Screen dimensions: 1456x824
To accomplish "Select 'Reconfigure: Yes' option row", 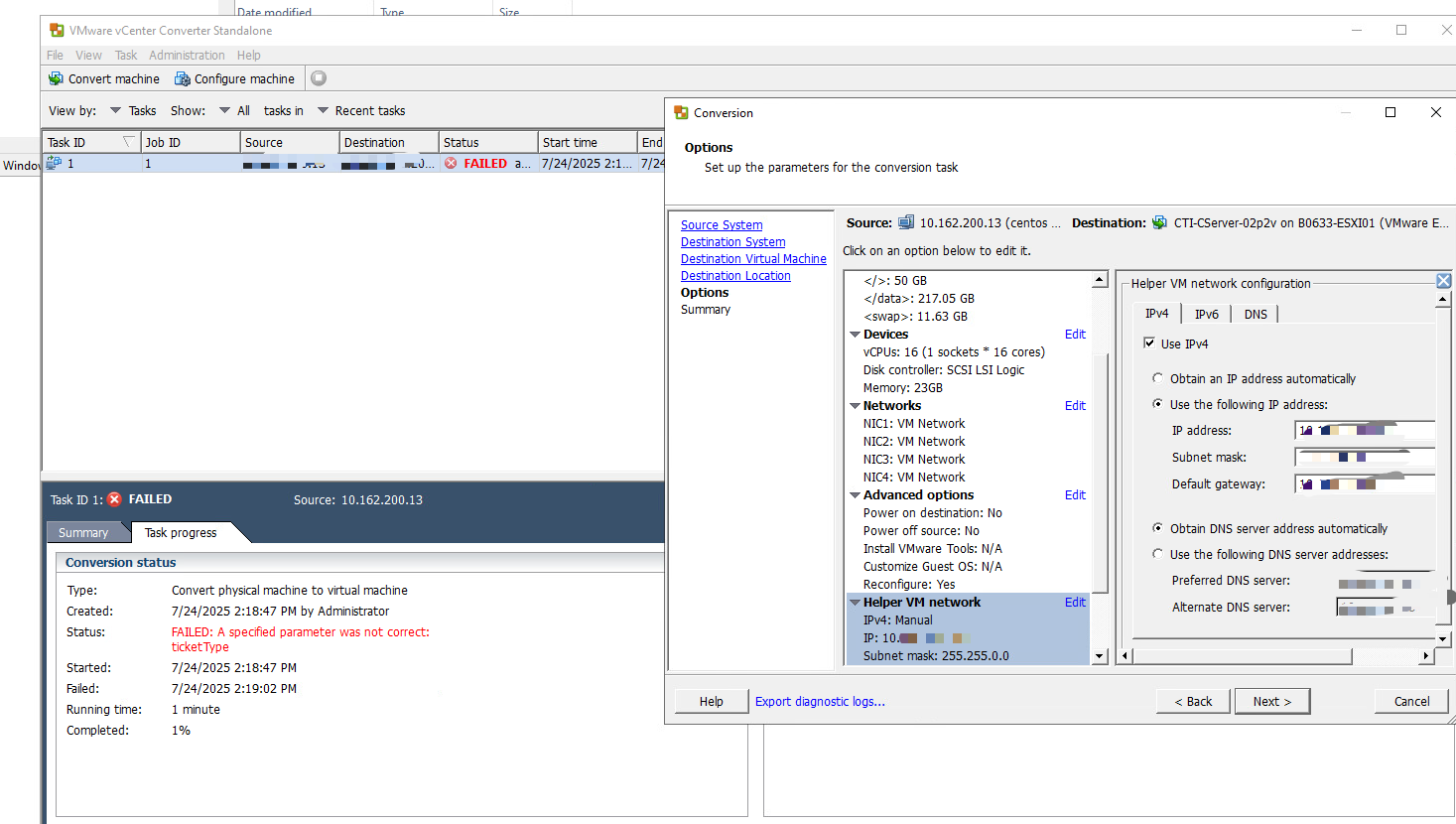I will (x=909, y=585).
